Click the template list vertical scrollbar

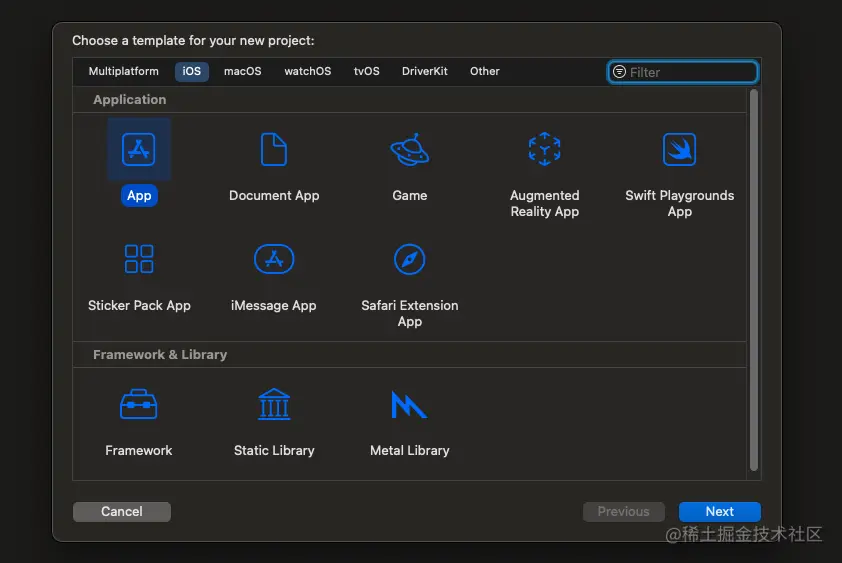[x=754, y=280]
